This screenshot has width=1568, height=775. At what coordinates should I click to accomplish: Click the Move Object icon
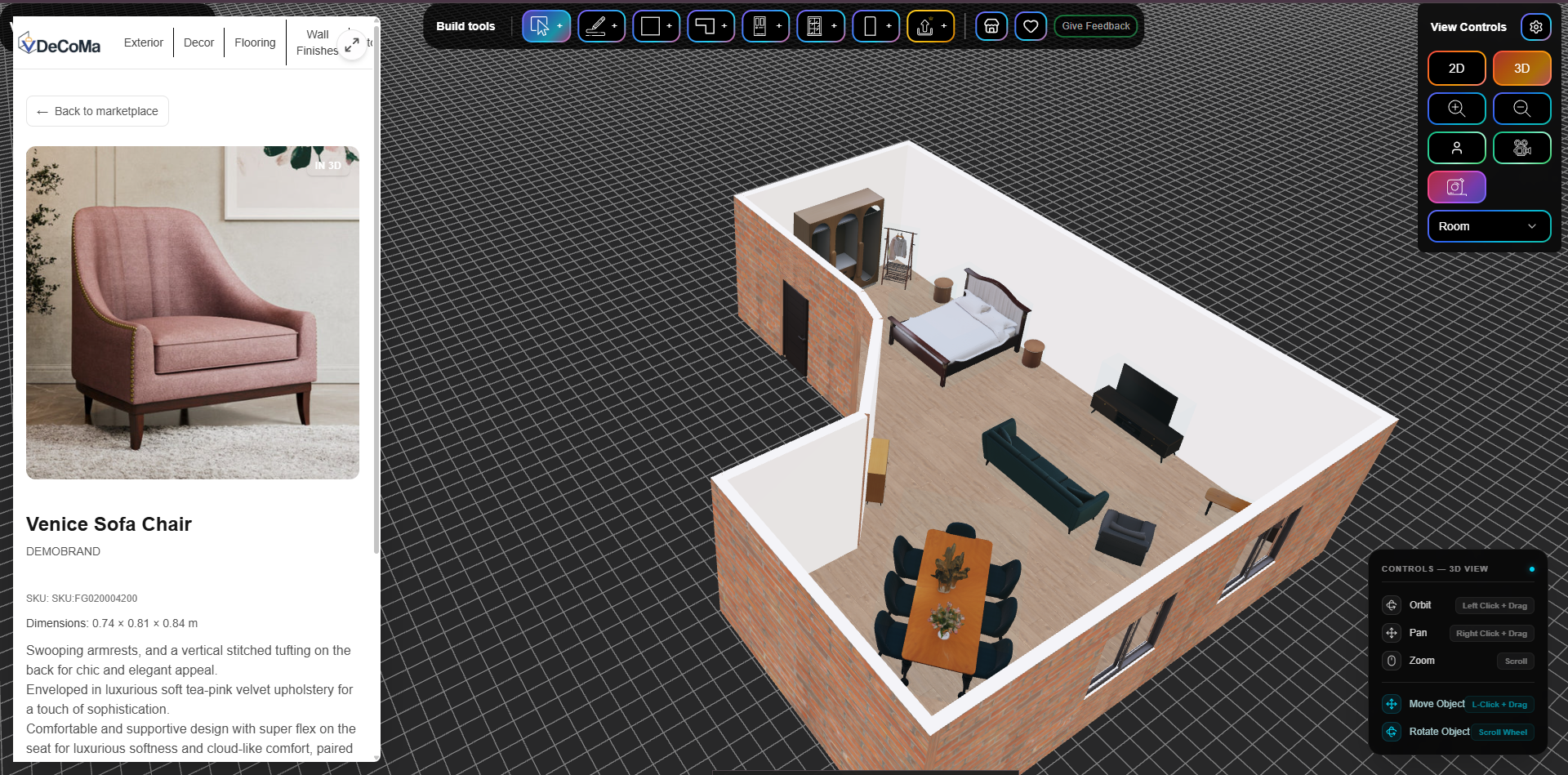tap(1392, 704)
